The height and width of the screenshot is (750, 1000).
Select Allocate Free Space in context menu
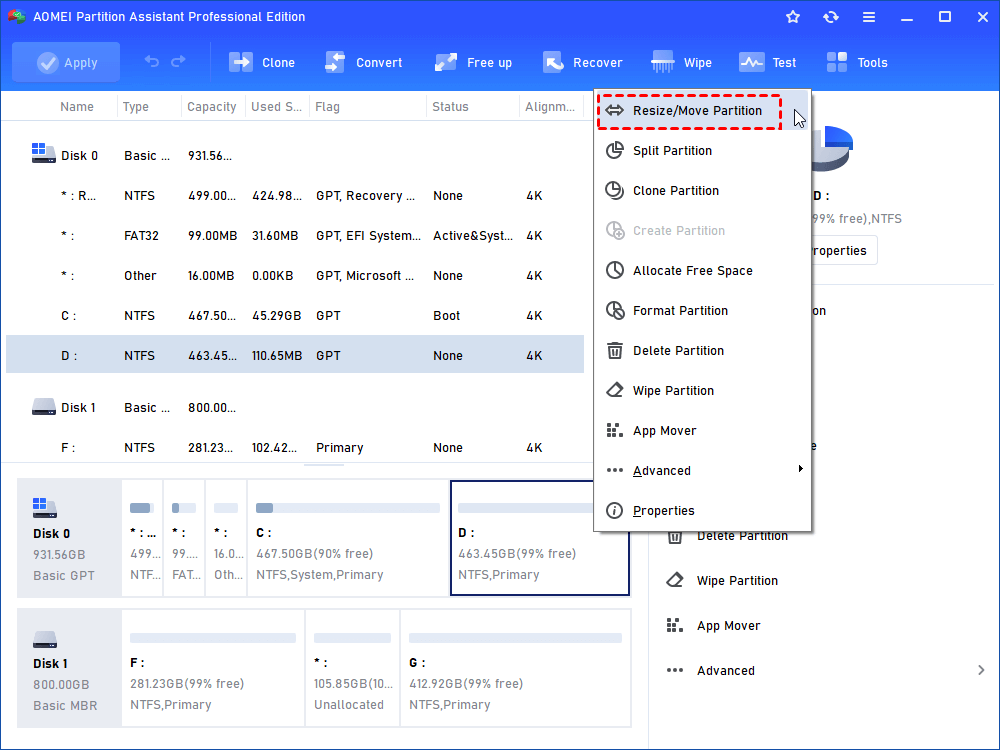click(702, 270)
